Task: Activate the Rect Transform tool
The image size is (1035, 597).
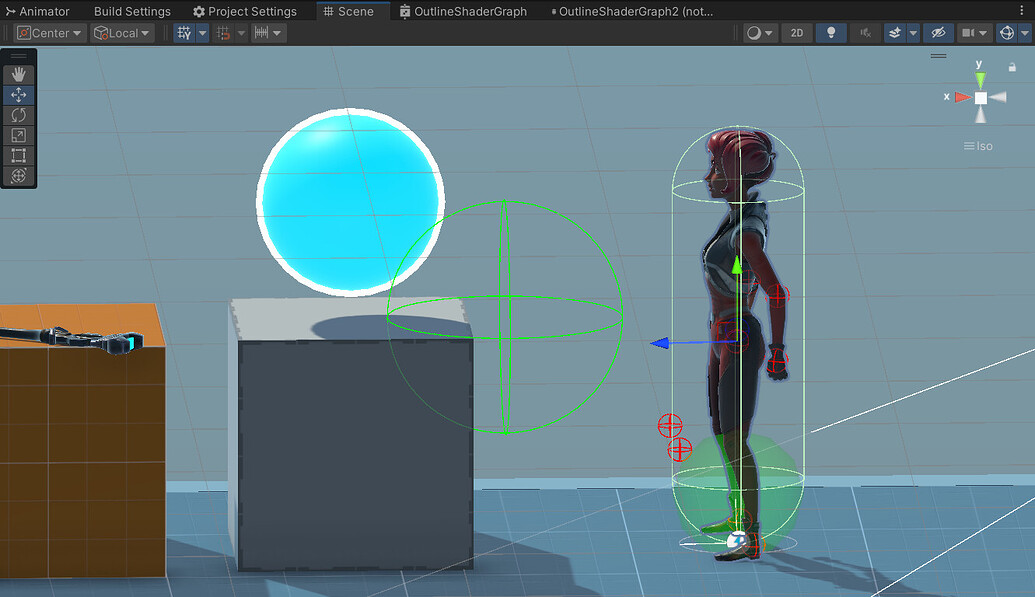Action: coord(18,155)
